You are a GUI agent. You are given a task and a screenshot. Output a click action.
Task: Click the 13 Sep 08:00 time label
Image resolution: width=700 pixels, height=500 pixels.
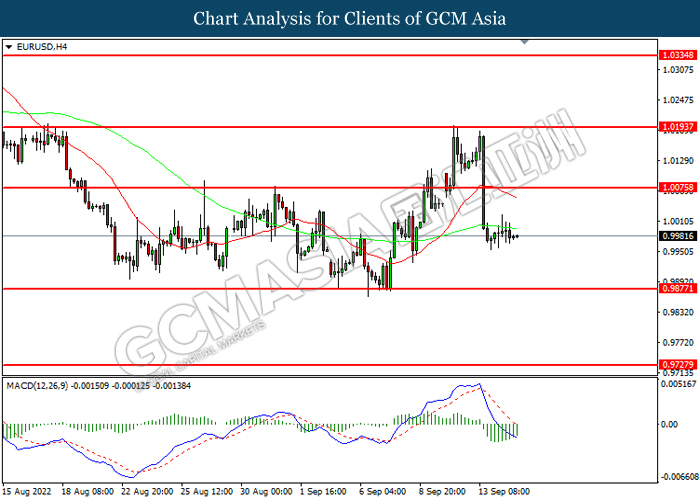tap(504, 492)
